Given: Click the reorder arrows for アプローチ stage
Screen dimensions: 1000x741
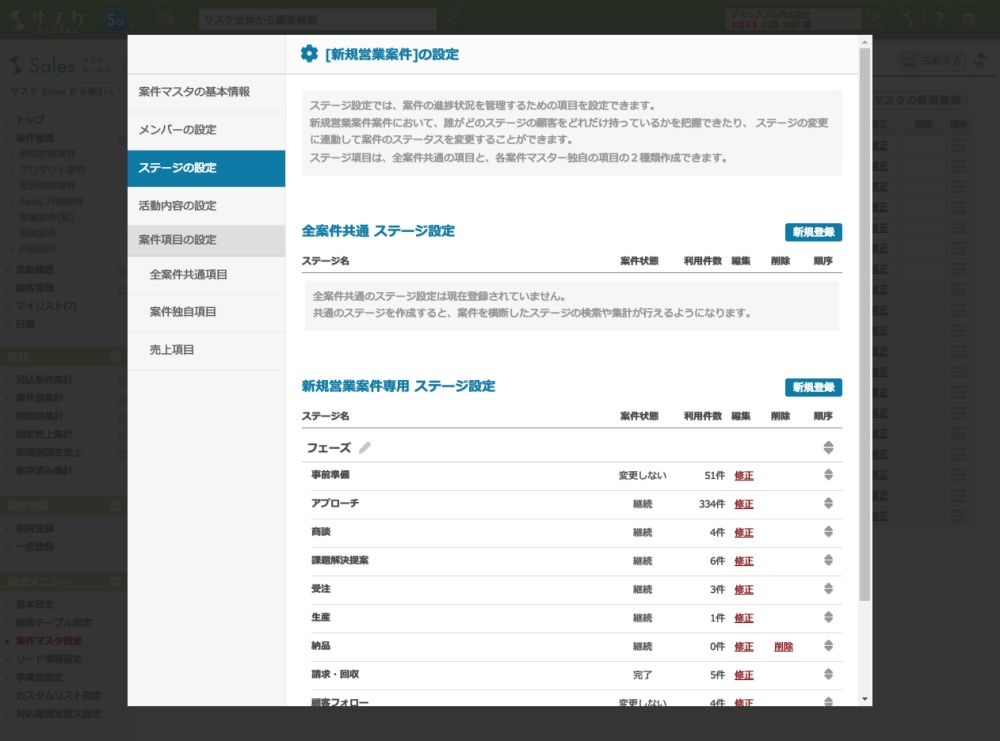Looking at the screenshot, I should click(828, 504).
